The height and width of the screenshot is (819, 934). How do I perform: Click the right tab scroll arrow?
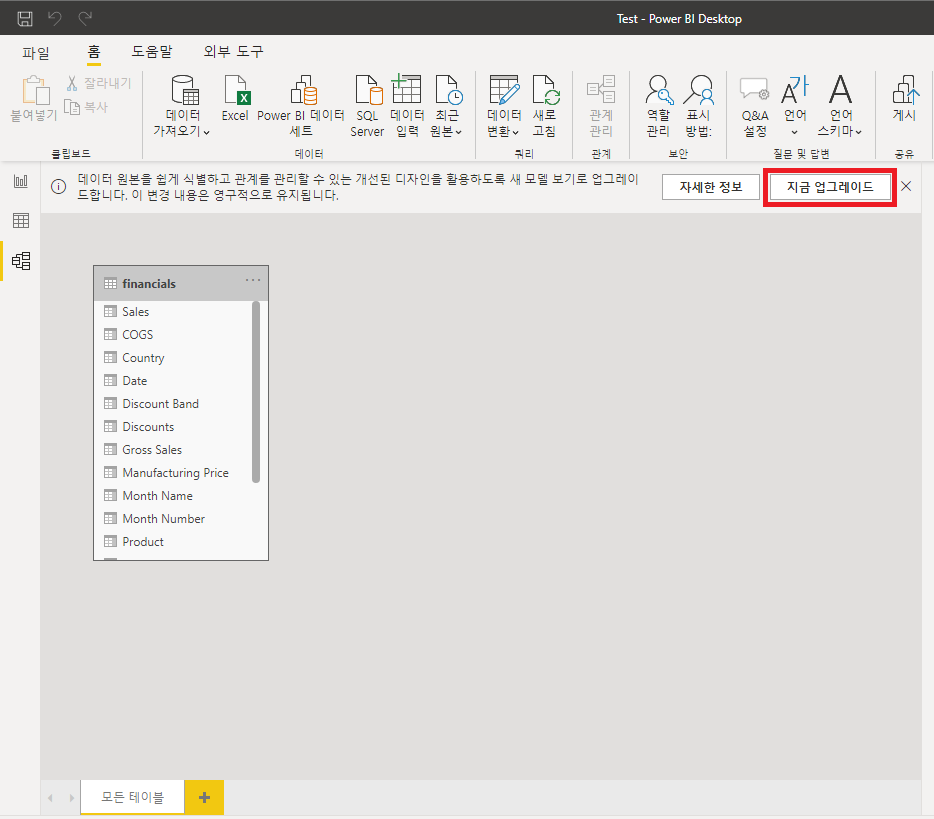(x=71, y=798)
